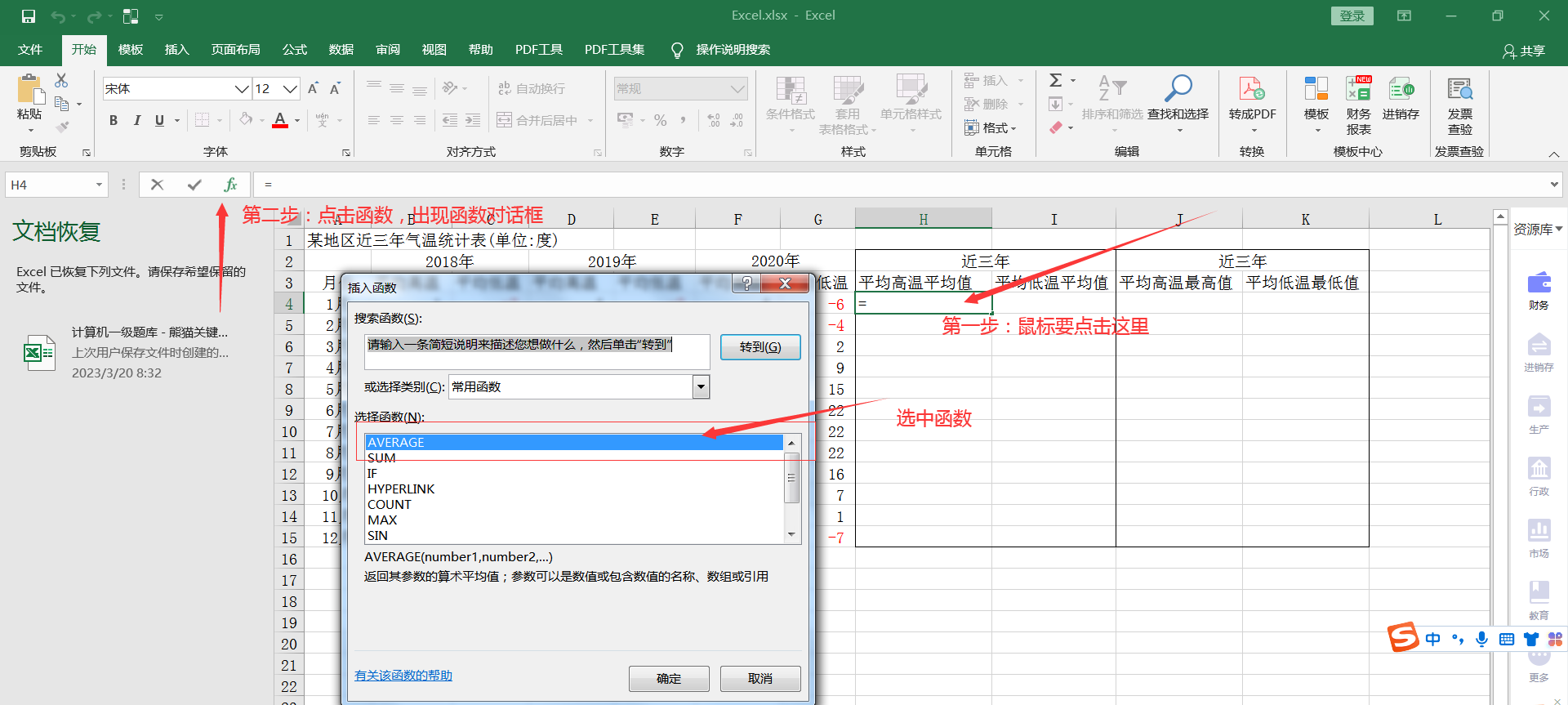This screenshot has height=705, width=1568.
Task: Click 财务报表 icon
Action: 1359,87
